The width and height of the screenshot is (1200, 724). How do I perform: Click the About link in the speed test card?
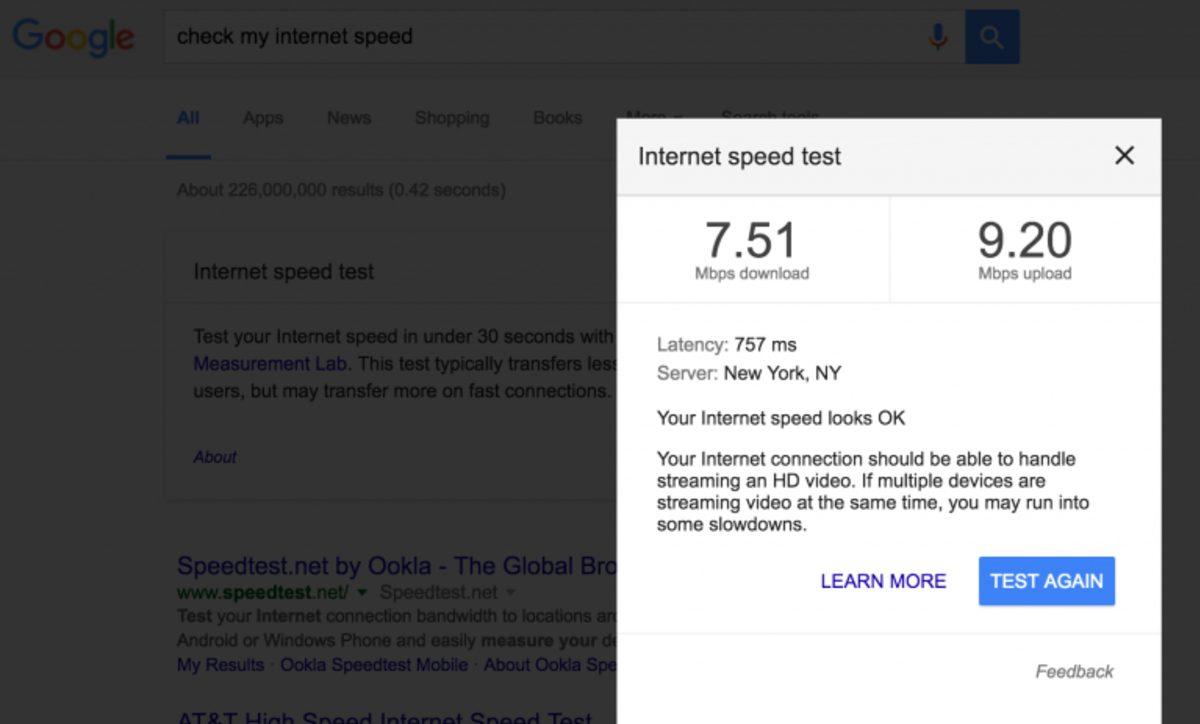point(214,457)
